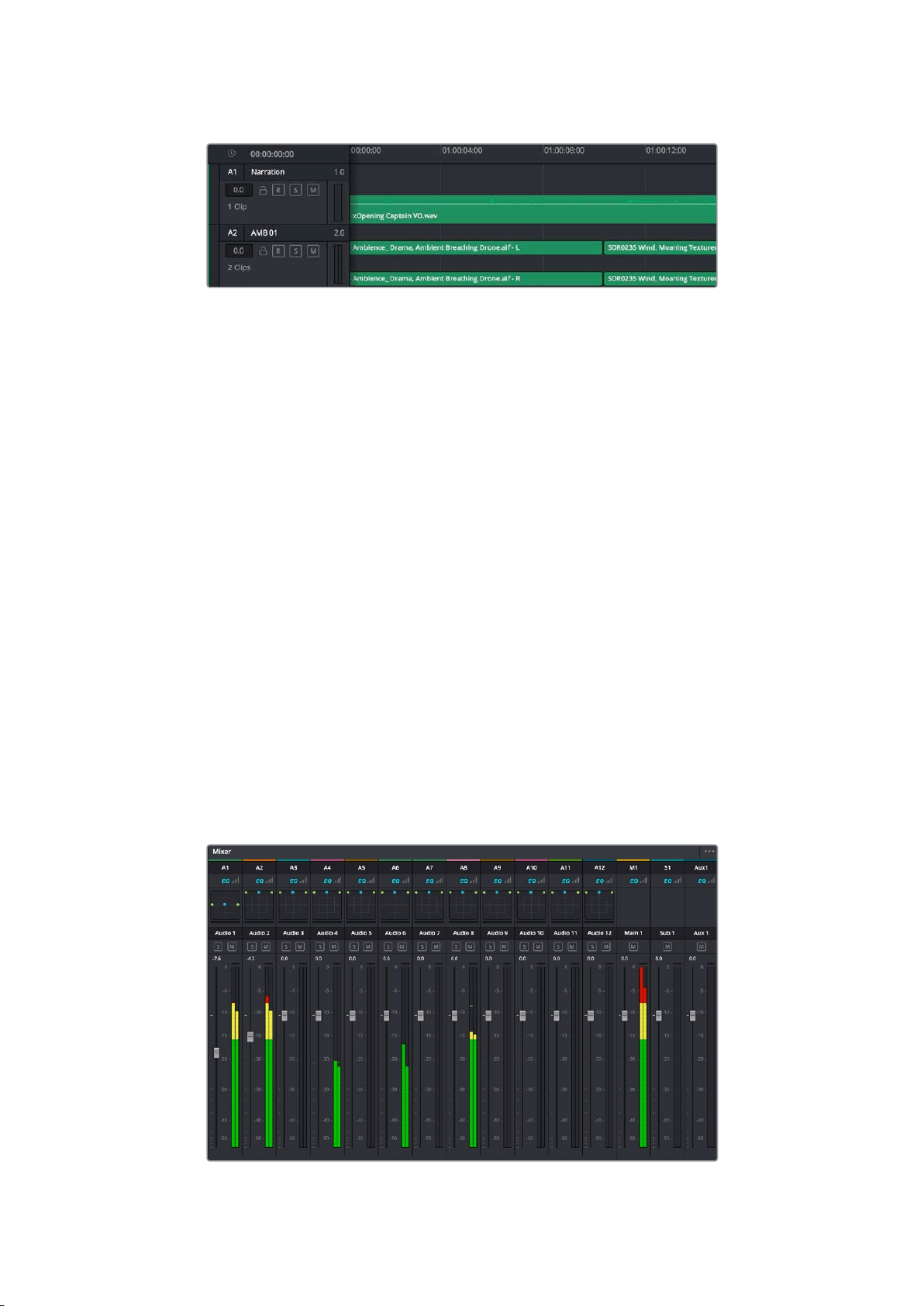Mute the Sub 1 bus
Screen dimensions: 924x1306
click(667, 946)
